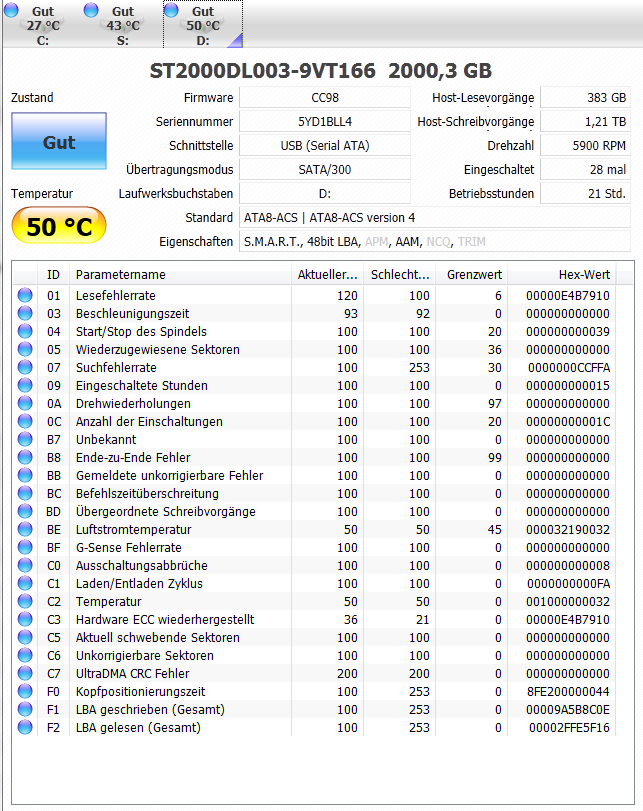Viewport: 643px width, 811px height.
Task: Click the status orb for Anzahl der Einschaltungen
Action: (25, 422)
